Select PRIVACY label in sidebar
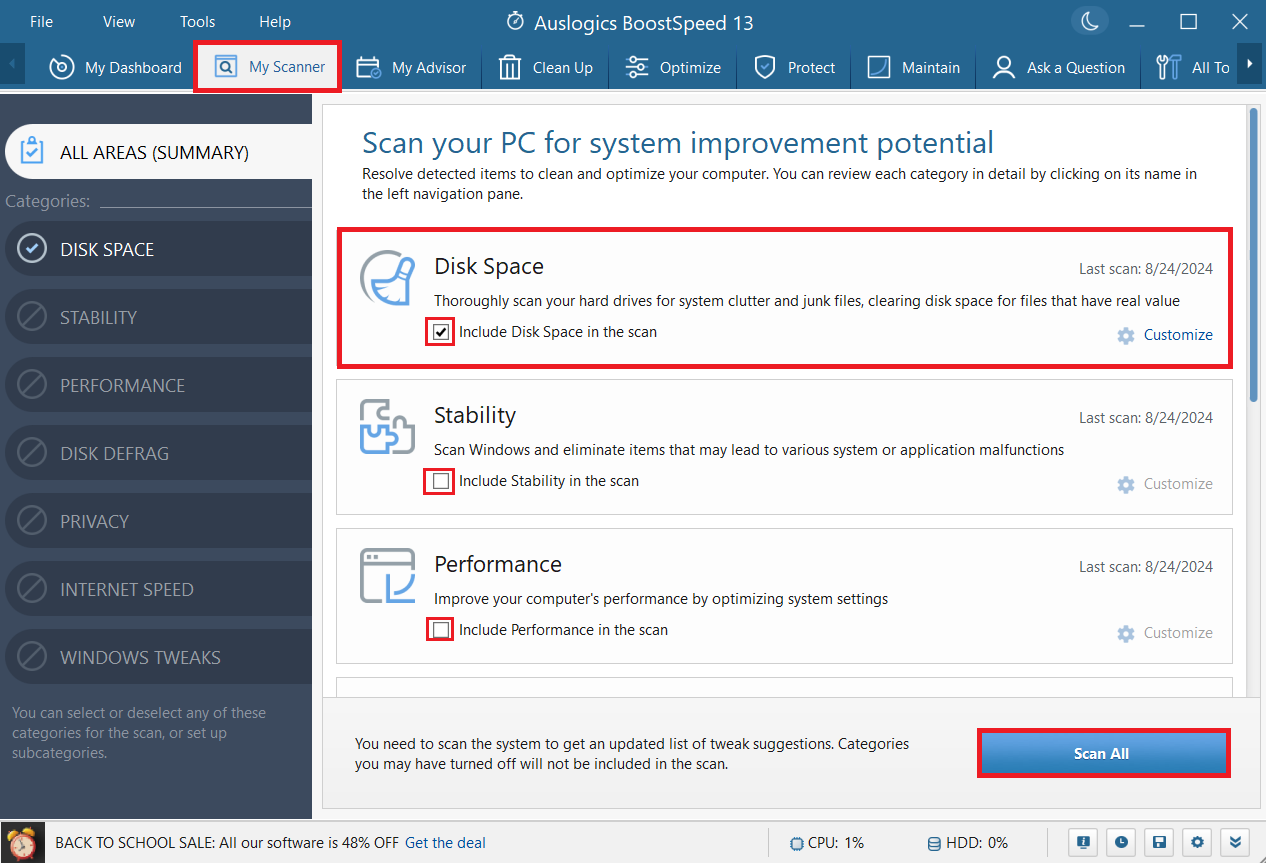The width and height of the screenshot is (1266, 863). click(95, 521)
